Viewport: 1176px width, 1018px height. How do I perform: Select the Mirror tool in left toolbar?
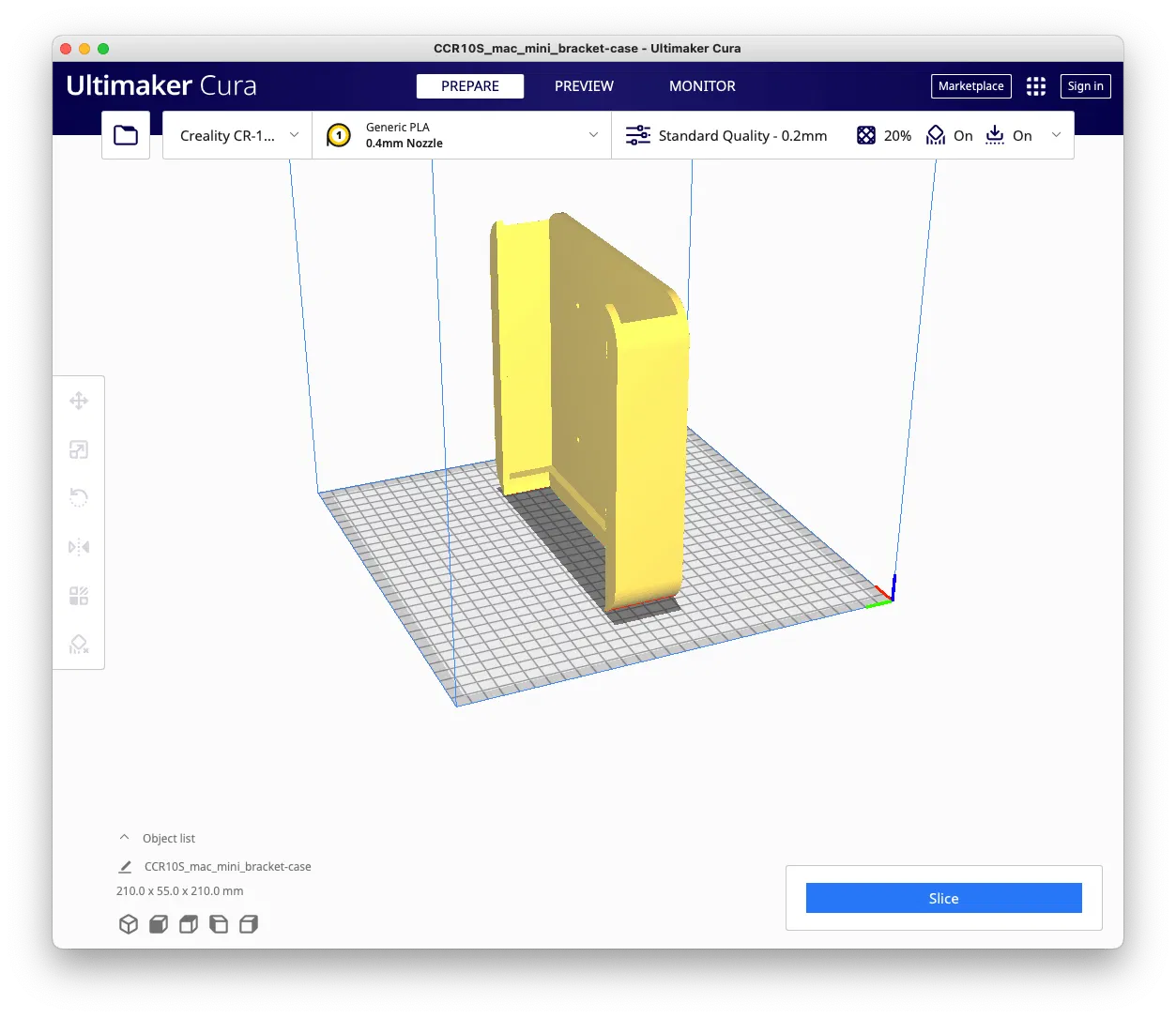79,547
